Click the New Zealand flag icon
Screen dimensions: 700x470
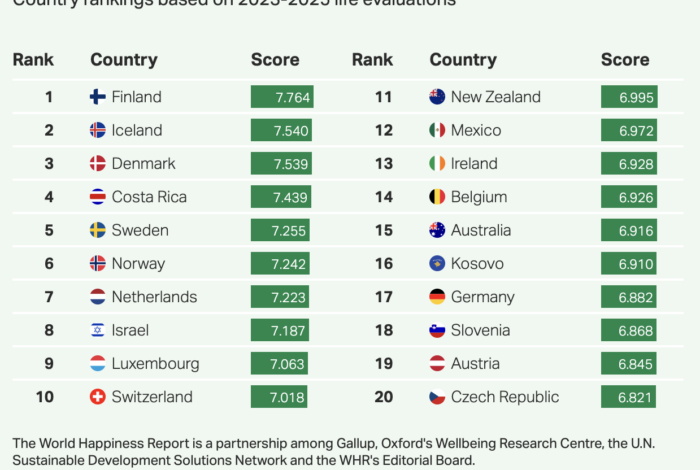click(x=437, y=97)
